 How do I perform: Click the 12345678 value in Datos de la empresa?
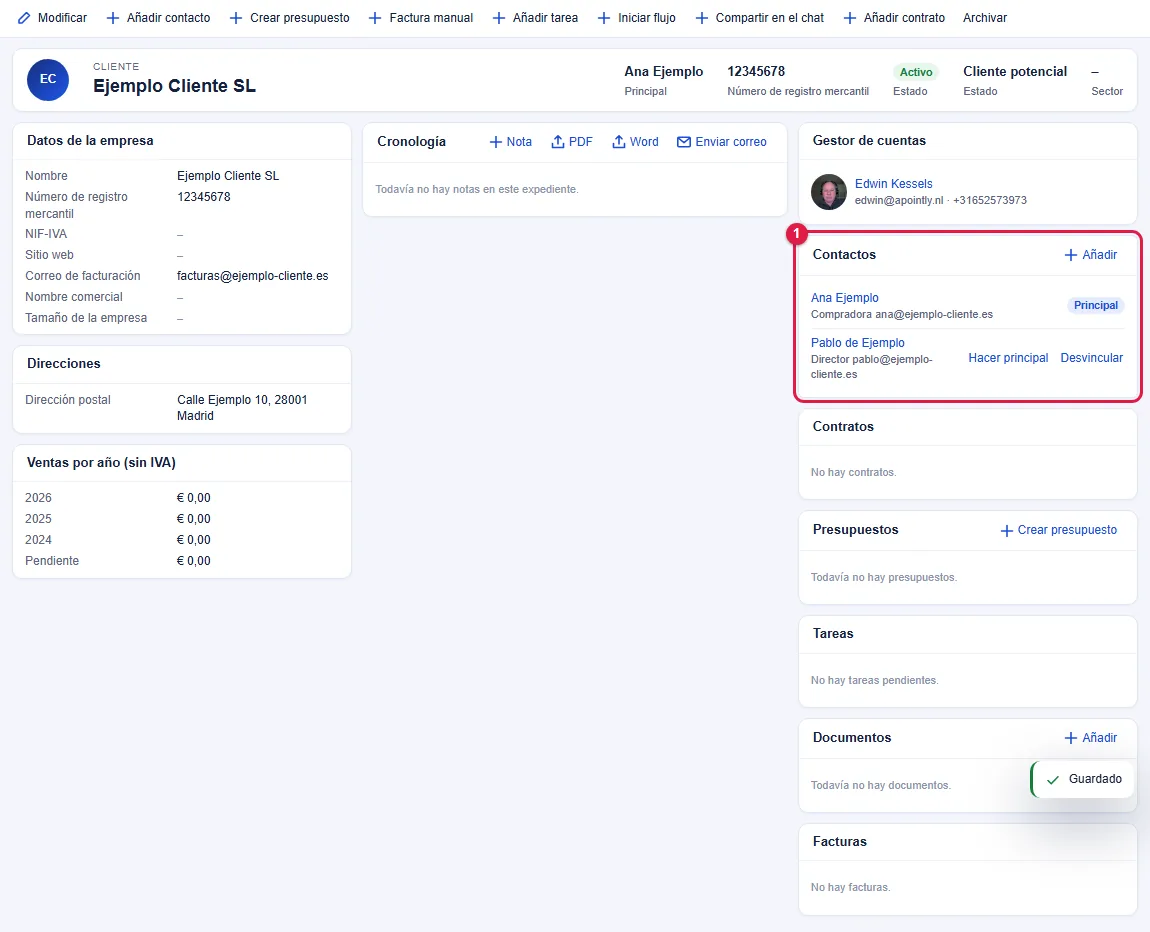click(204, 197)
